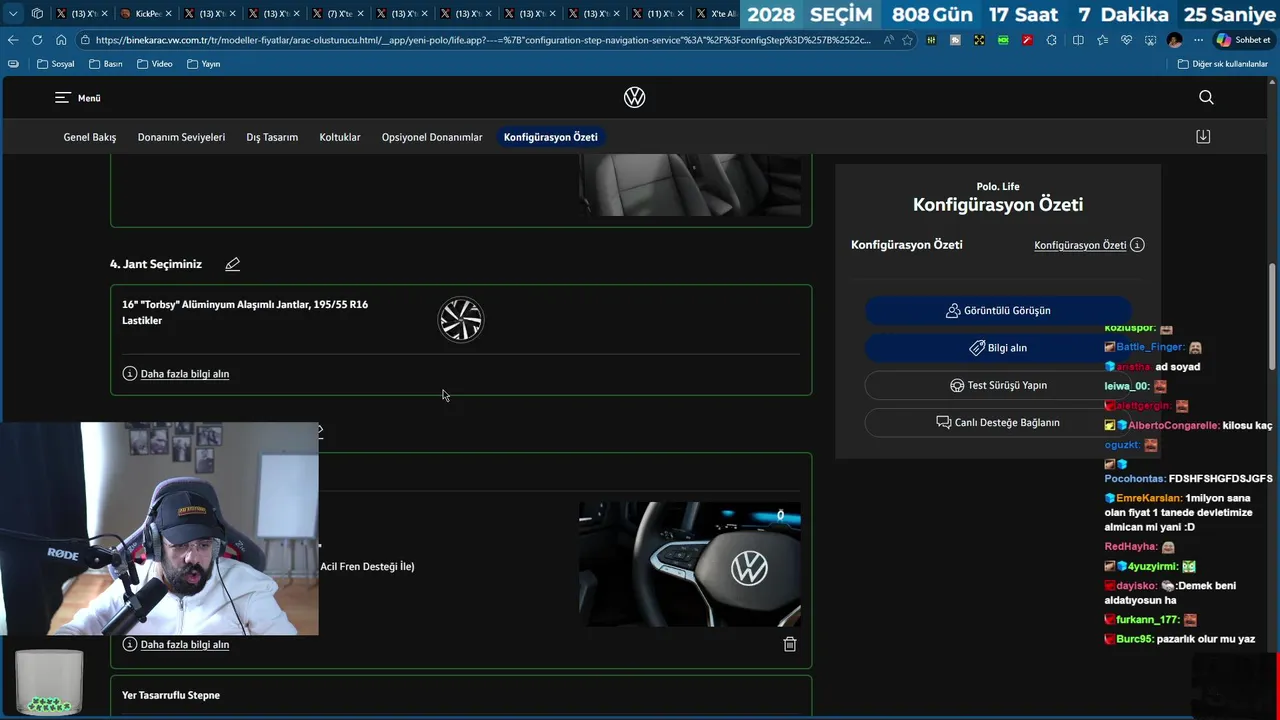The width and height of the screenshot is (1280, 720).
Task: Click the page vertical scrollbar thumb
Action: point(1272,317)
